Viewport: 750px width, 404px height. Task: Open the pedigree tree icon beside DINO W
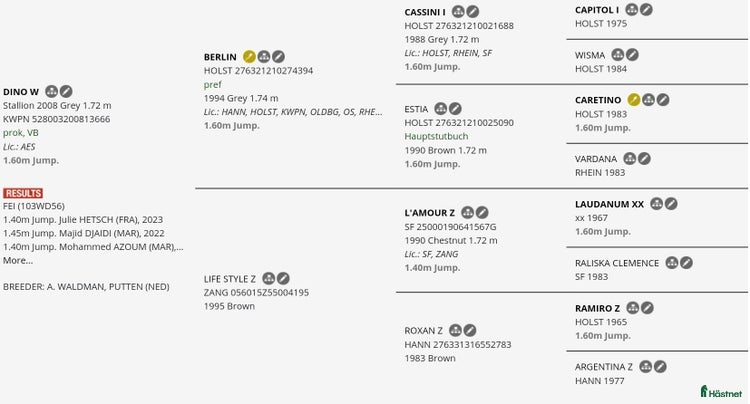point(52,91)
